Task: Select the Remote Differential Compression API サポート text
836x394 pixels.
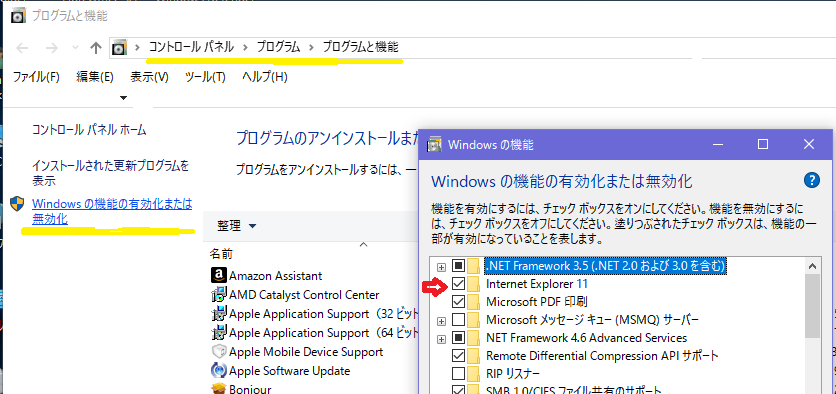Action: pyautogui.click(x=602, y=355)
